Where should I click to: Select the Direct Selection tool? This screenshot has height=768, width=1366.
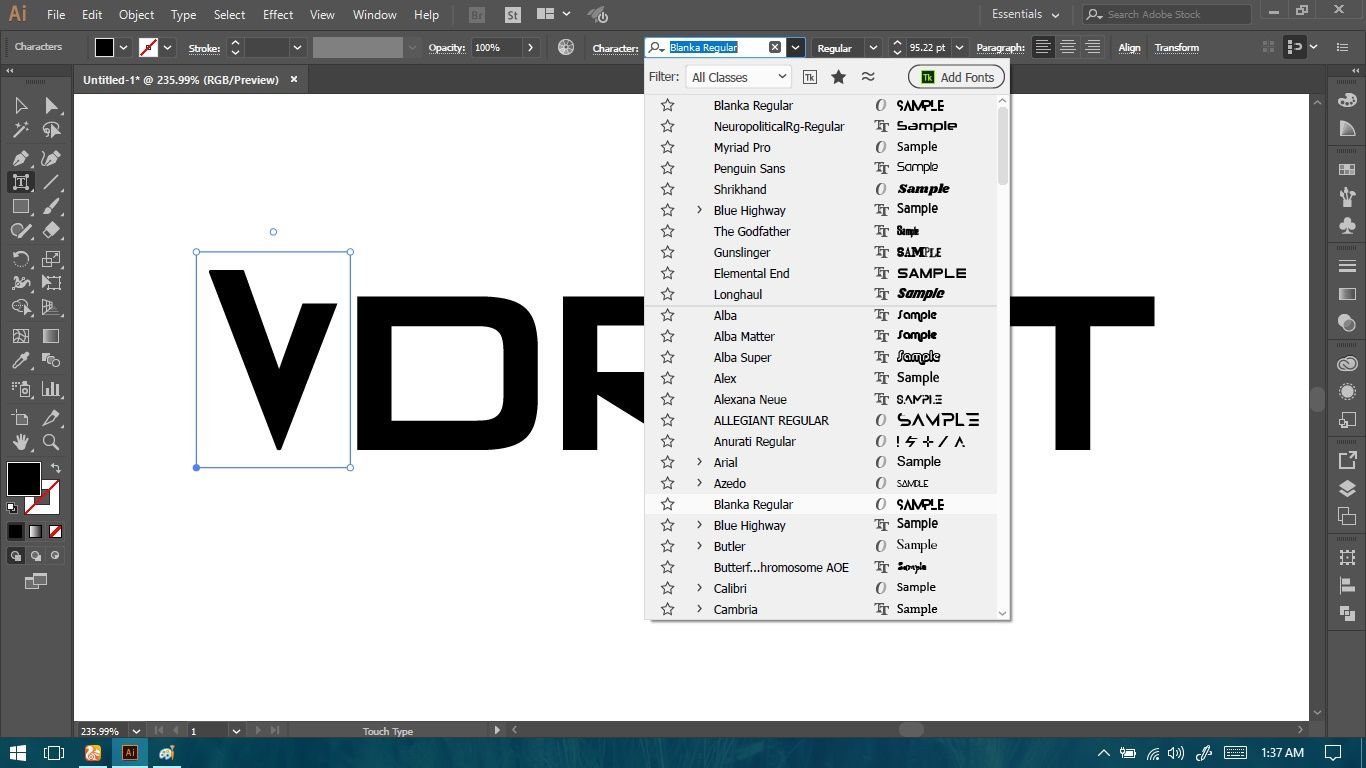point(51,106)
